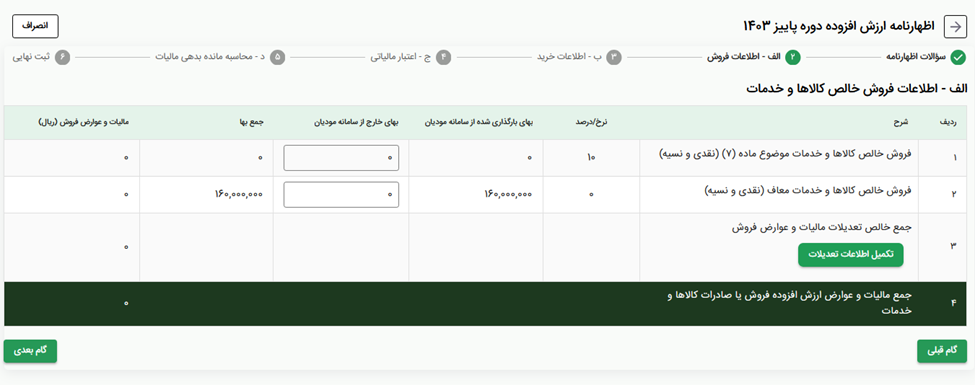Screen dimensions: 975x385
Task: Click ۱۶۰,۰۰۰,۰۰۰ under بهای بارگذاری شده
Action: click(x=507, y=195)
